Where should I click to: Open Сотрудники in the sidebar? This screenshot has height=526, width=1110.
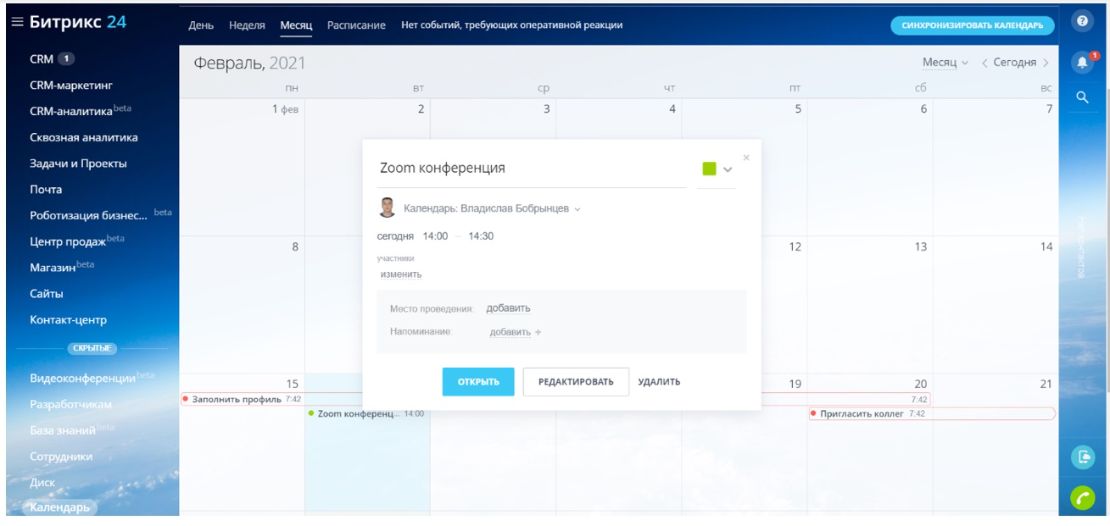[x=61, y=457]
